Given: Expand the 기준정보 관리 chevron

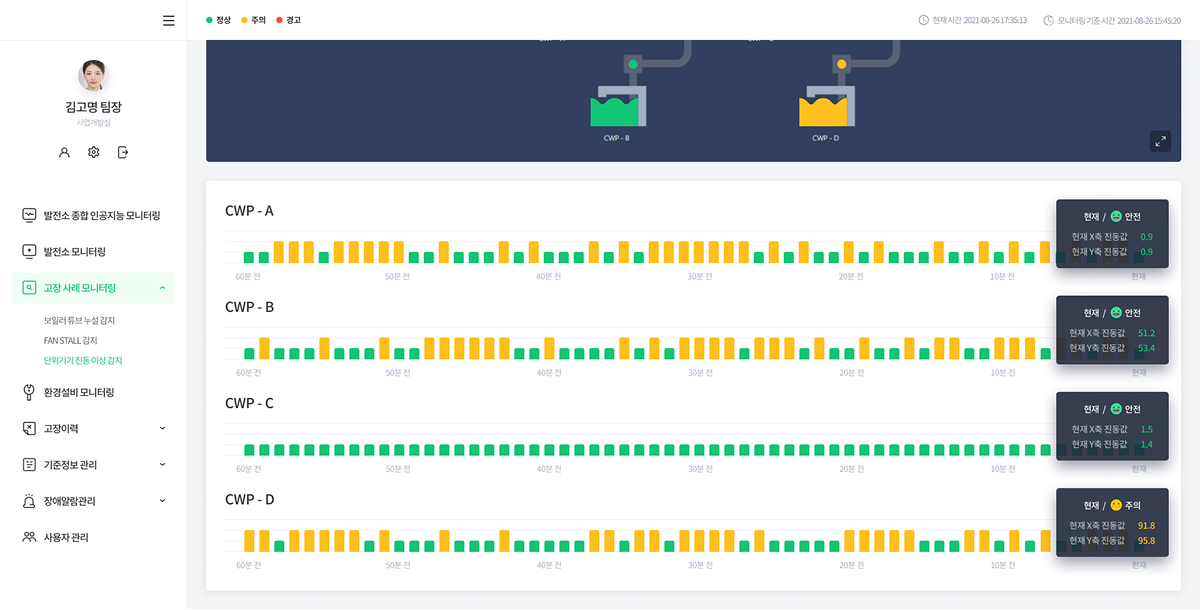Looking at the screenshot, I should [162, 465].
